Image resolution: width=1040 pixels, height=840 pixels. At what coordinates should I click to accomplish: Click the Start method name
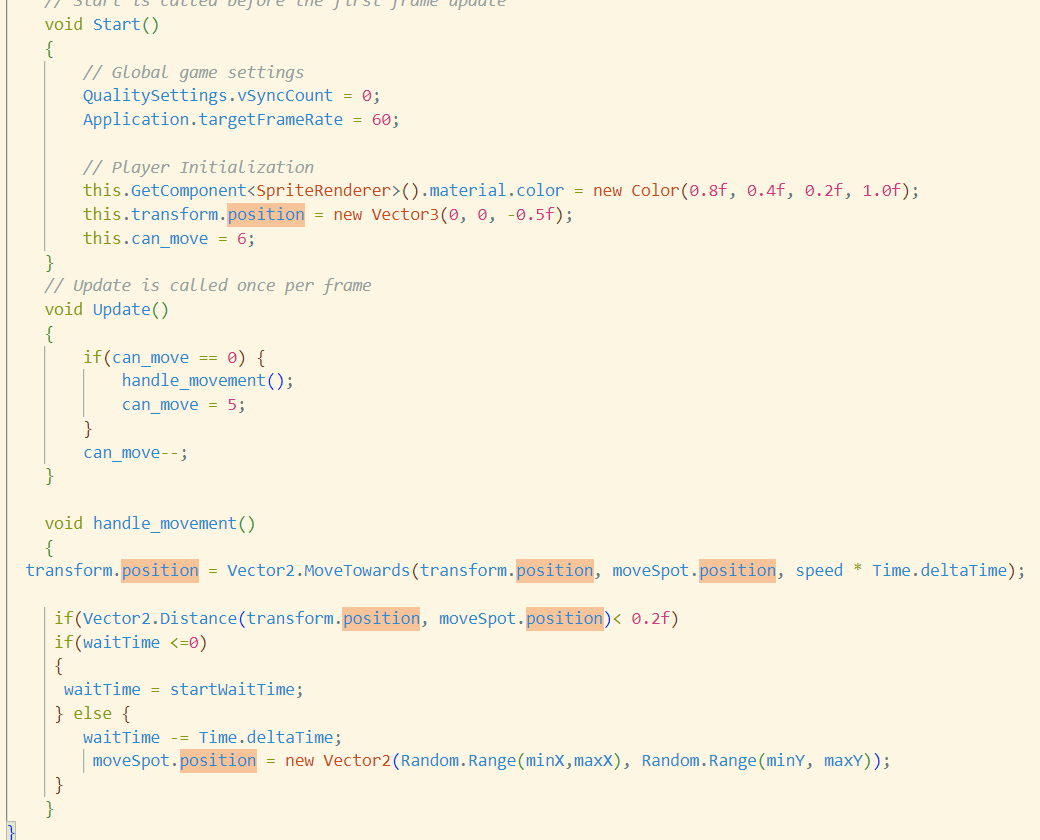coord(115,24)
